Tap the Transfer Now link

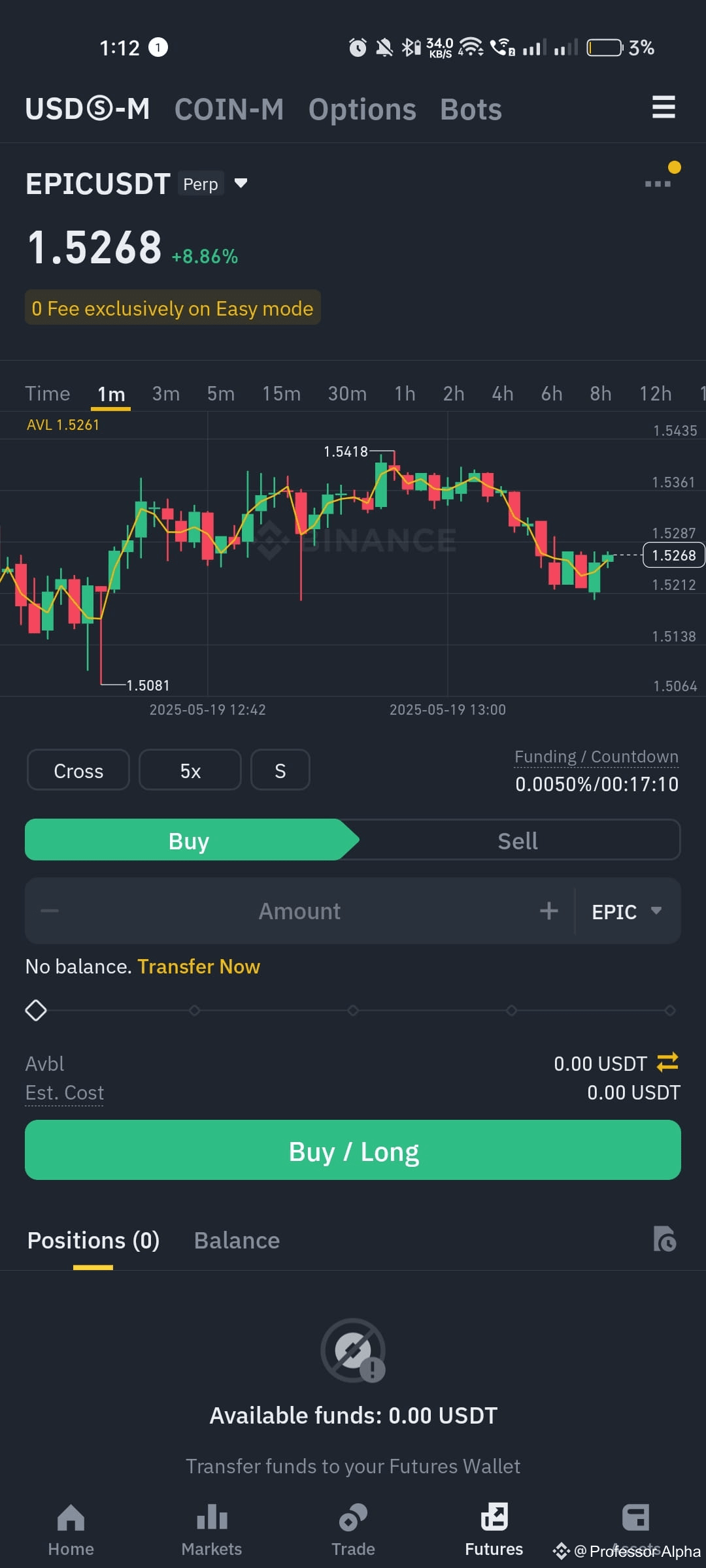(x=199, y=966)
